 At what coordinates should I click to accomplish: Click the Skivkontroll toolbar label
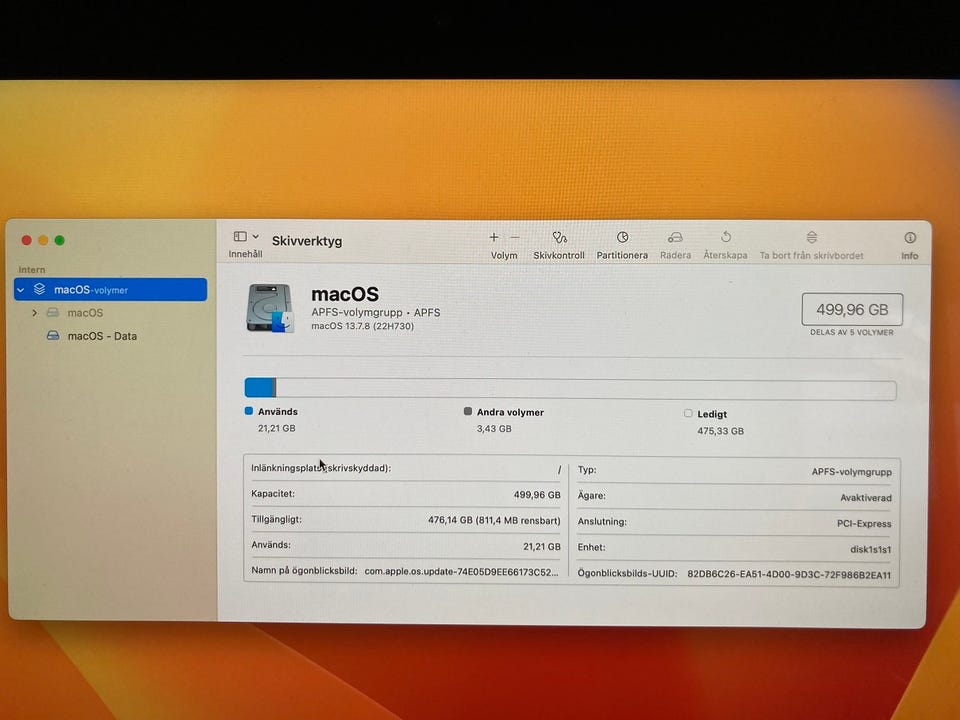coord(559,255)
